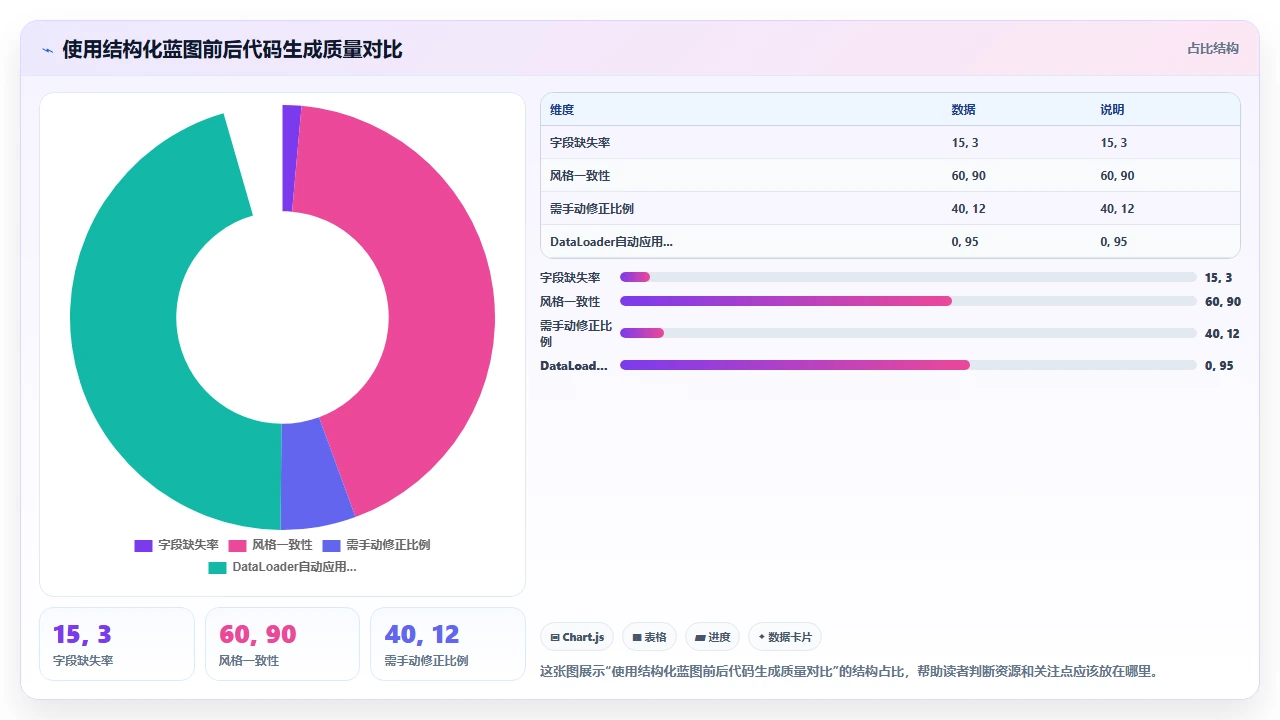1280x720 pixels.
Task: Click the DataLoad… progress bar
Action: [x=908, y=365]
